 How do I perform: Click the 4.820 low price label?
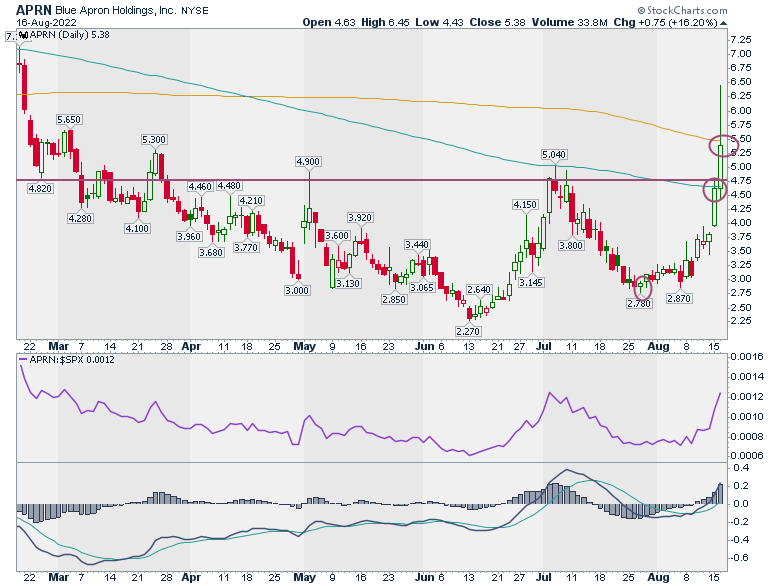click(40, 189)
